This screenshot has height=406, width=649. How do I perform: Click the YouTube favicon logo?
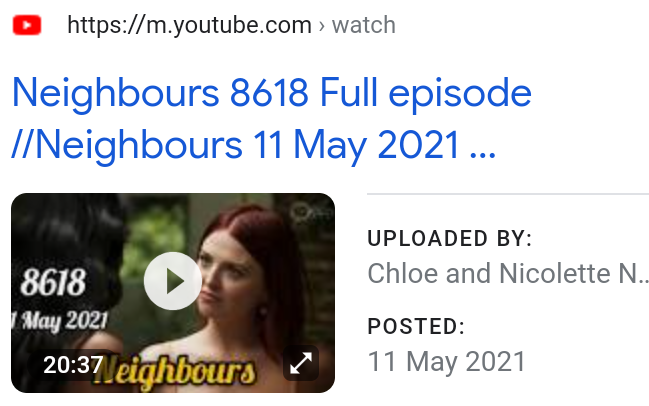pyautogui.click(x=27, y=25)
